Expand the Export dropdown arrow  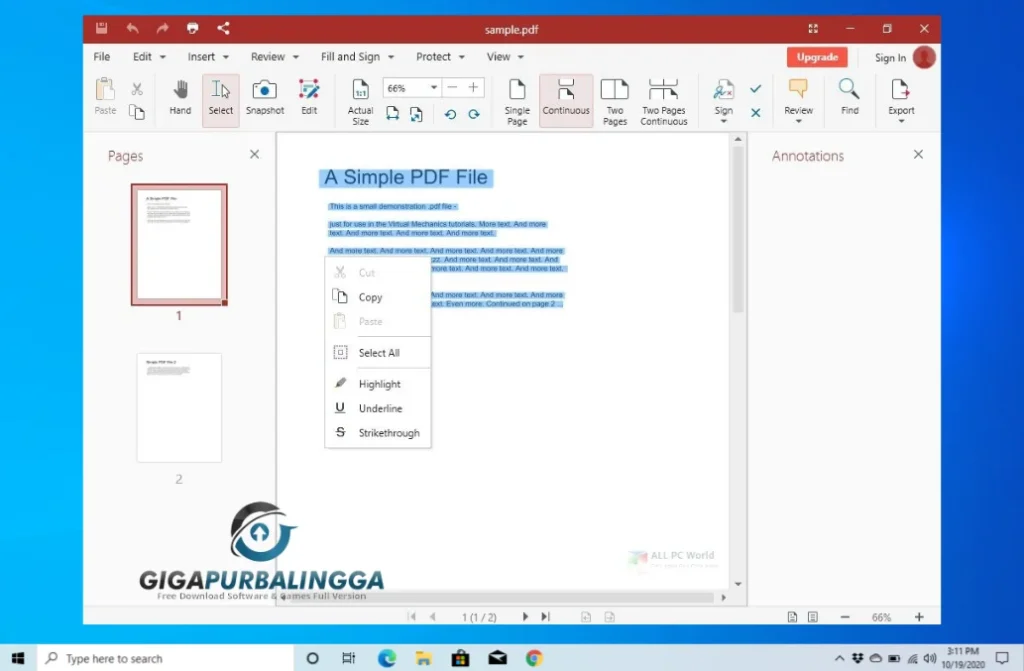(x=901, y=120)
